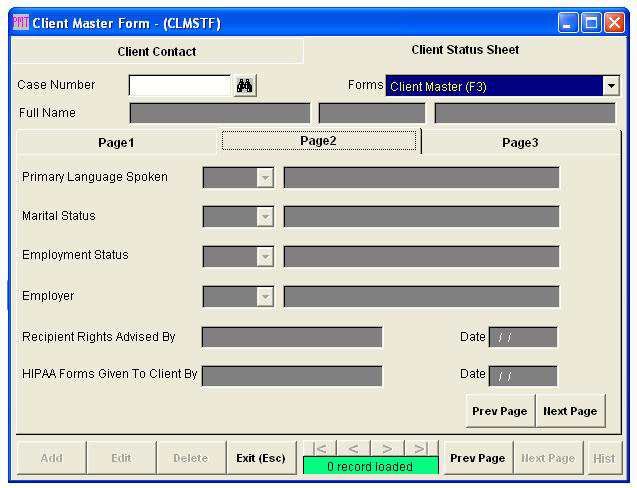This screenshot has height=488, width=637.
Task: Expand the Employer dropdown
Action: [265, 297]
